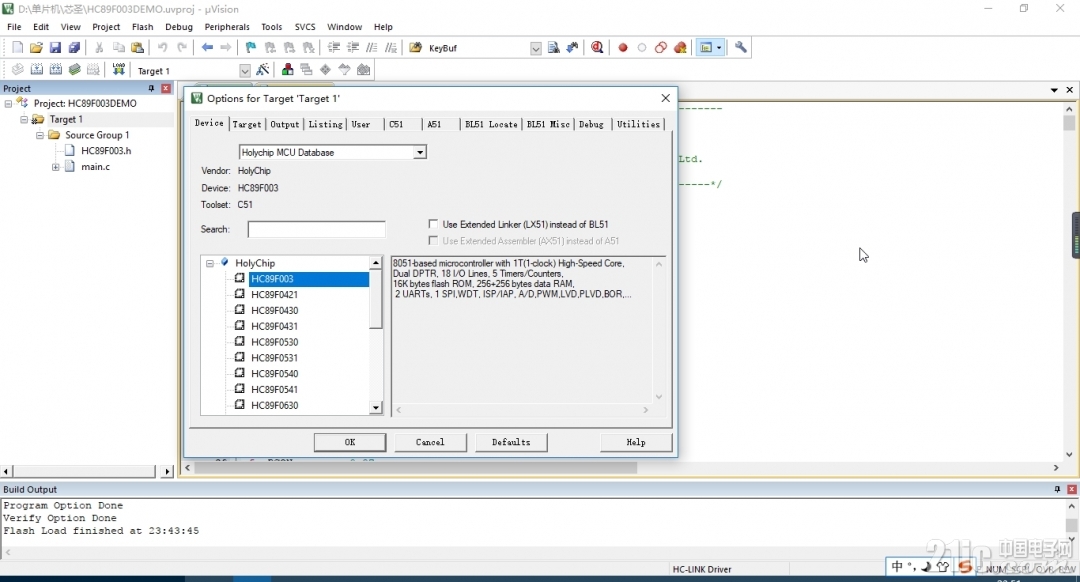Open the SVCS menu
1080x582 pixels.
coord(305,27)
